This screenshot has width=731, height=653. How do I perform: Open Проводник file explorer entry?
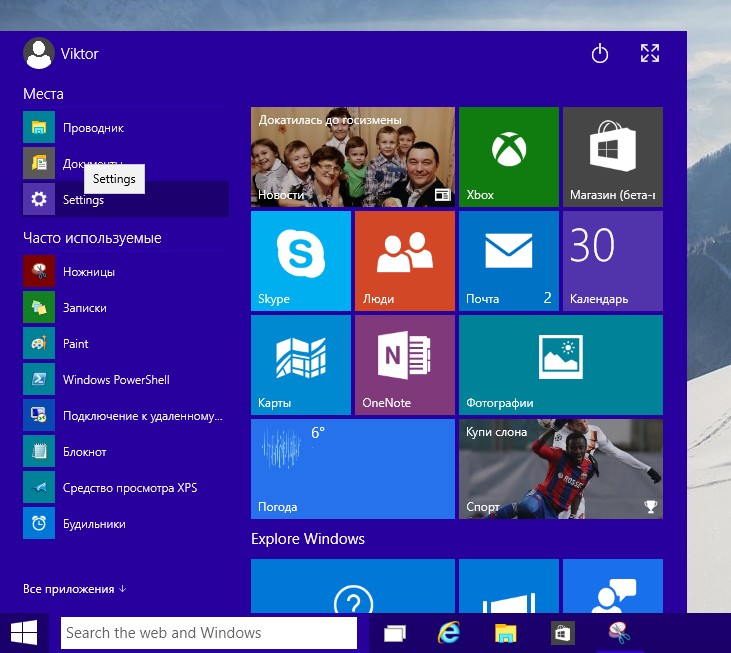(125, 127)
